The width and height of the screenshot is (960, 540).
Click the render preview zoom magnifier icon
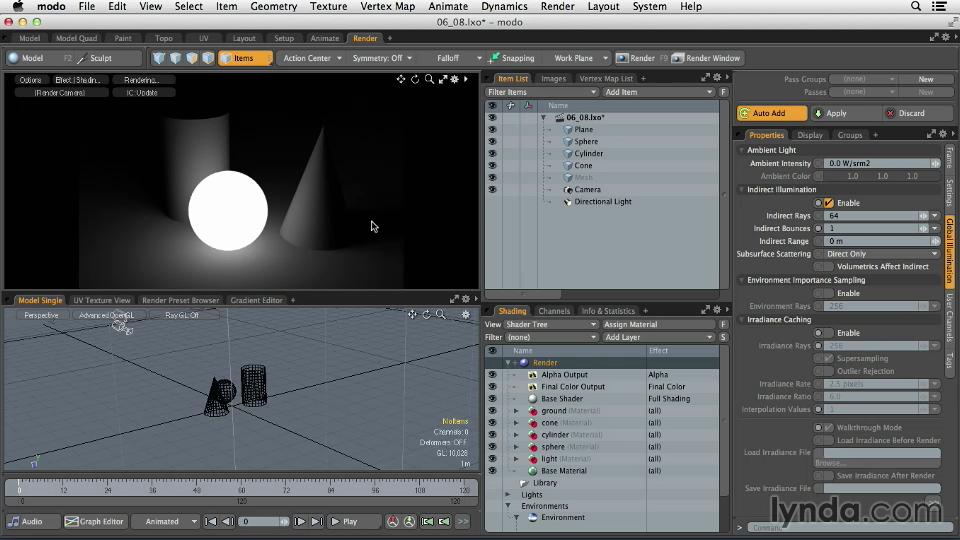click(x=429, y=79)
